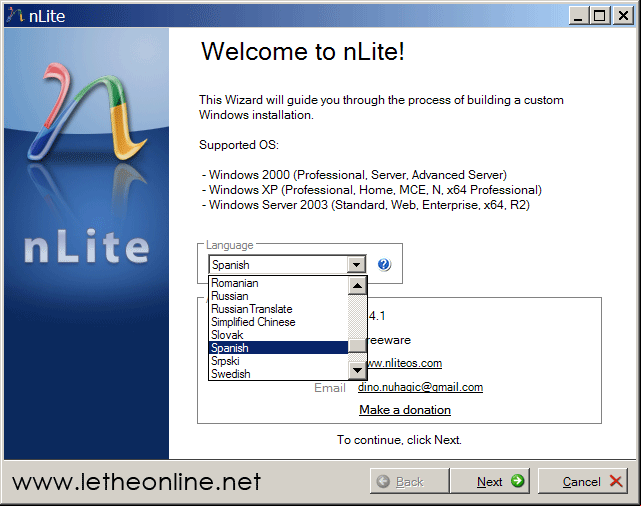Proceed with the Next button

(490, 481)
